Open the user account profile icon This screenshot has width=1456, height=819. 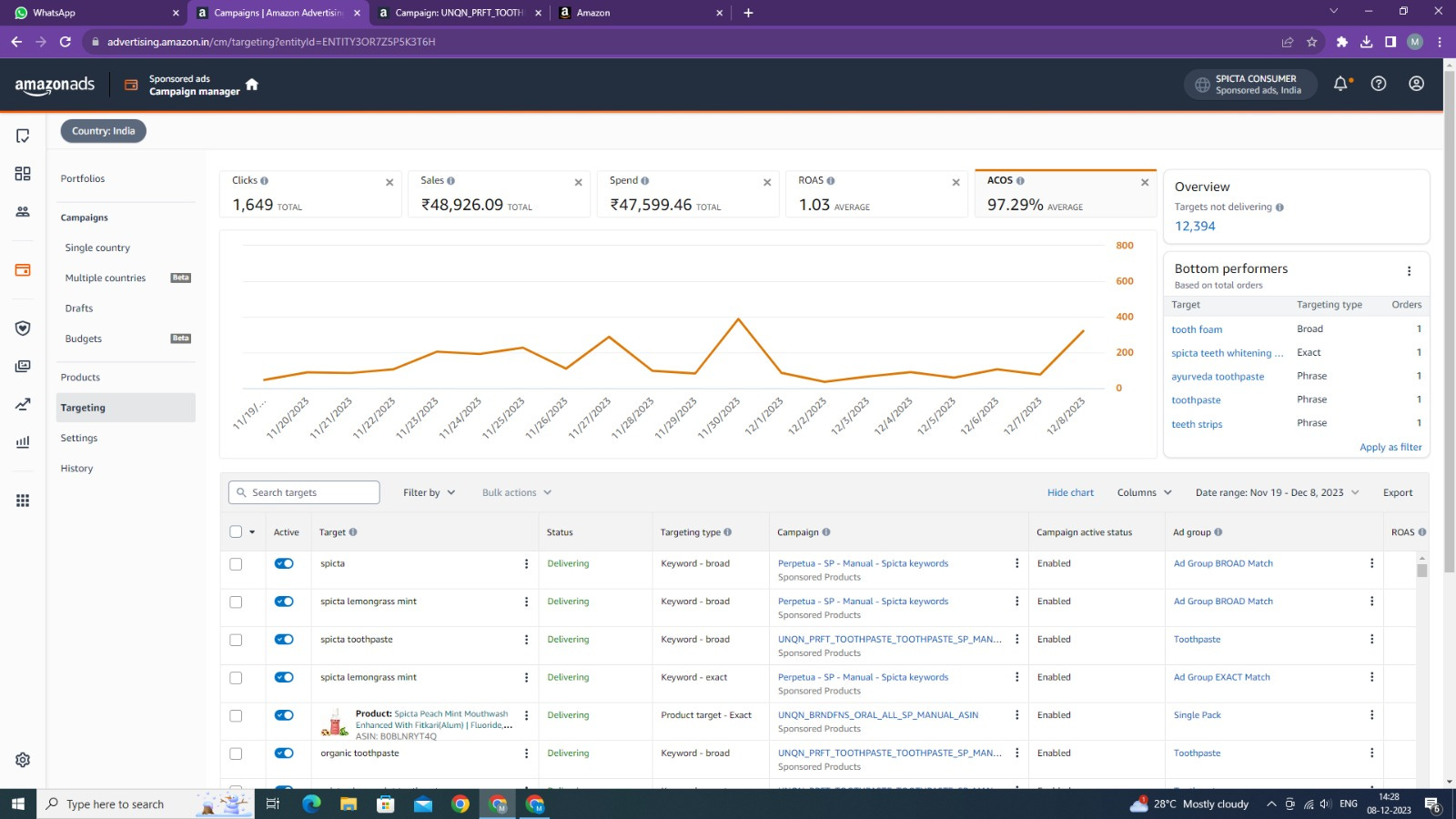coord(1416,84)
